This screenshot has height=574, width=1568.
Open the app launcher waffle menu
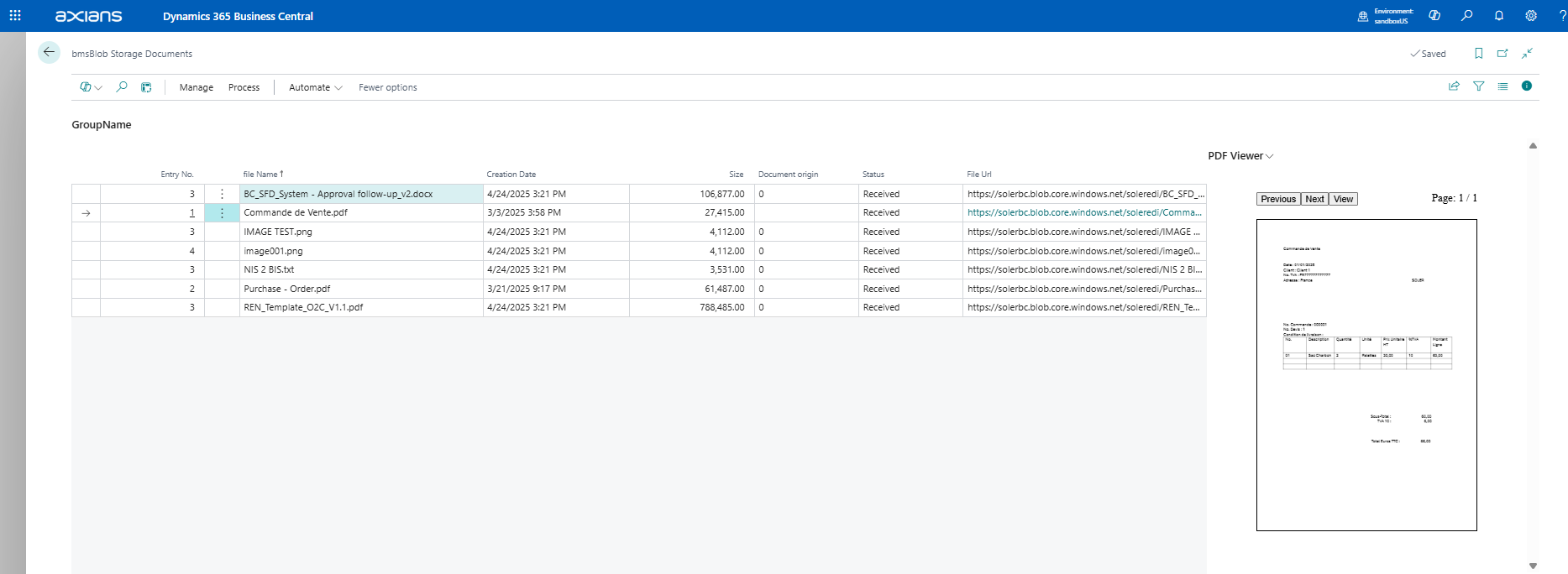click(15, 16)
